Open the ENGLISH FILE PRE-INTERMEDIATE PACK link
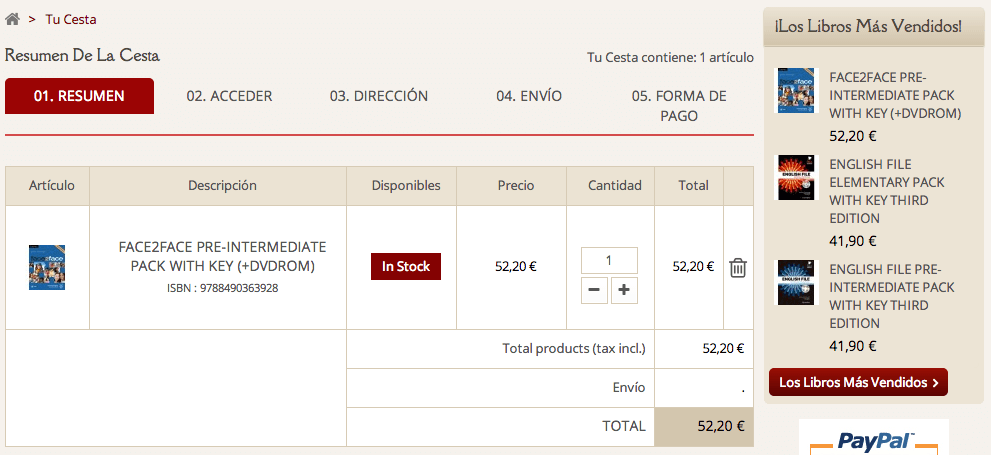This screenshot has width=991, height=455. pos(892,296)
